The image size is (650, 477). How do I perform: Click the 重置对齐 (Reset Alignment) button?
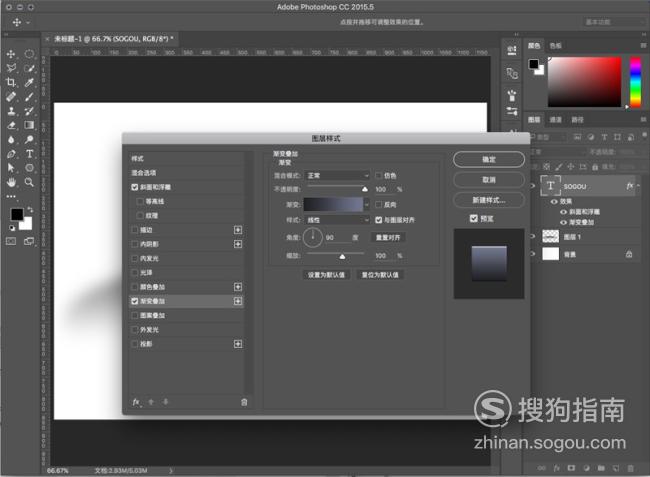[x=388, y=237]
